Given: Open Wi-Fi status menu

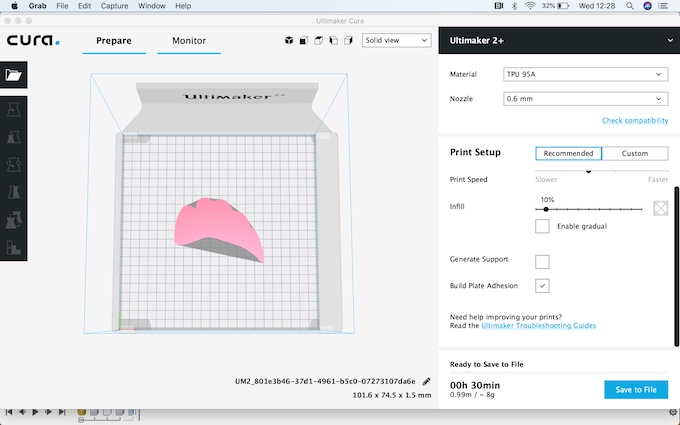Looking at the screenshot, I should pos(530,6).
